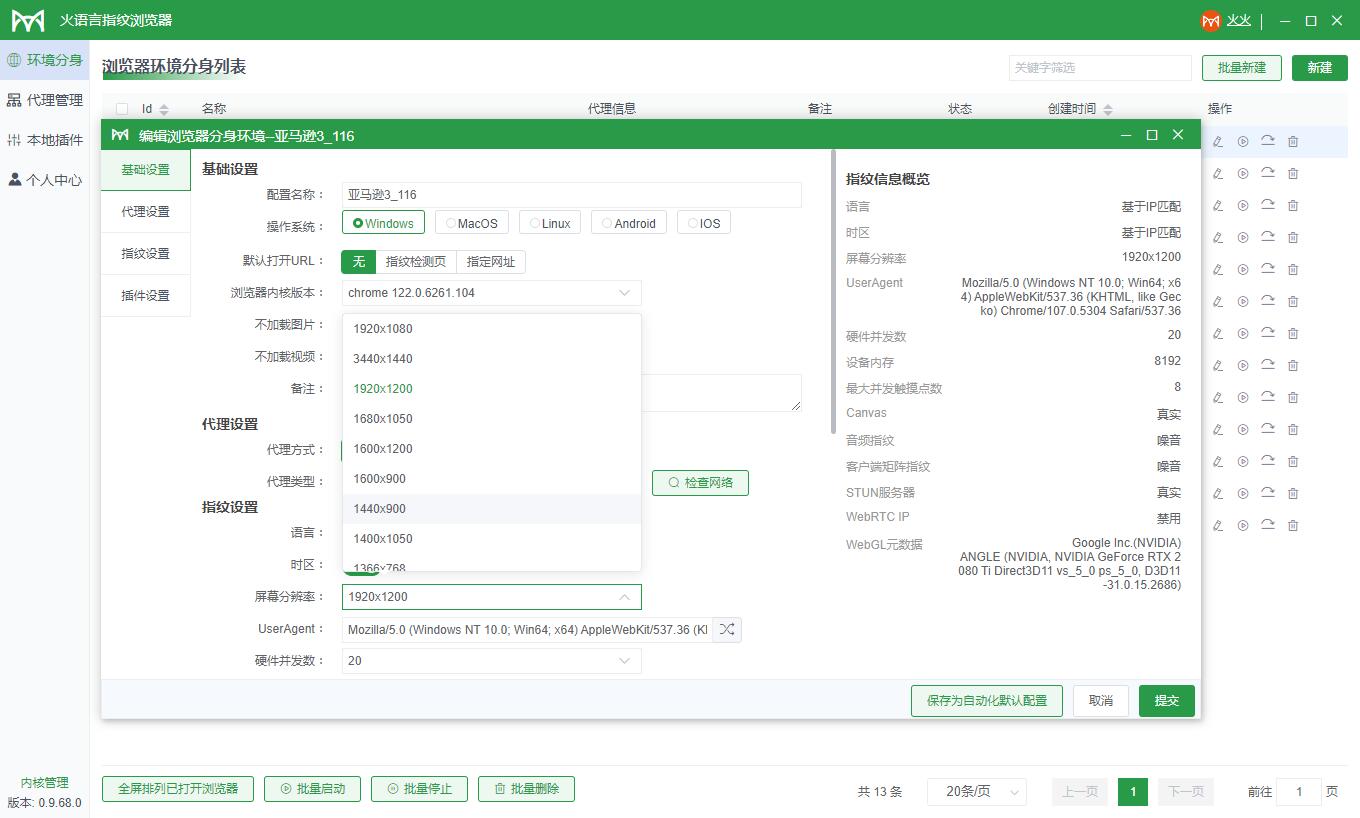Image resolution: width=1360 pixels, height=818 pixels.
Task: Click the edit pencil icon in the first list row
Action: [1218, 142]
